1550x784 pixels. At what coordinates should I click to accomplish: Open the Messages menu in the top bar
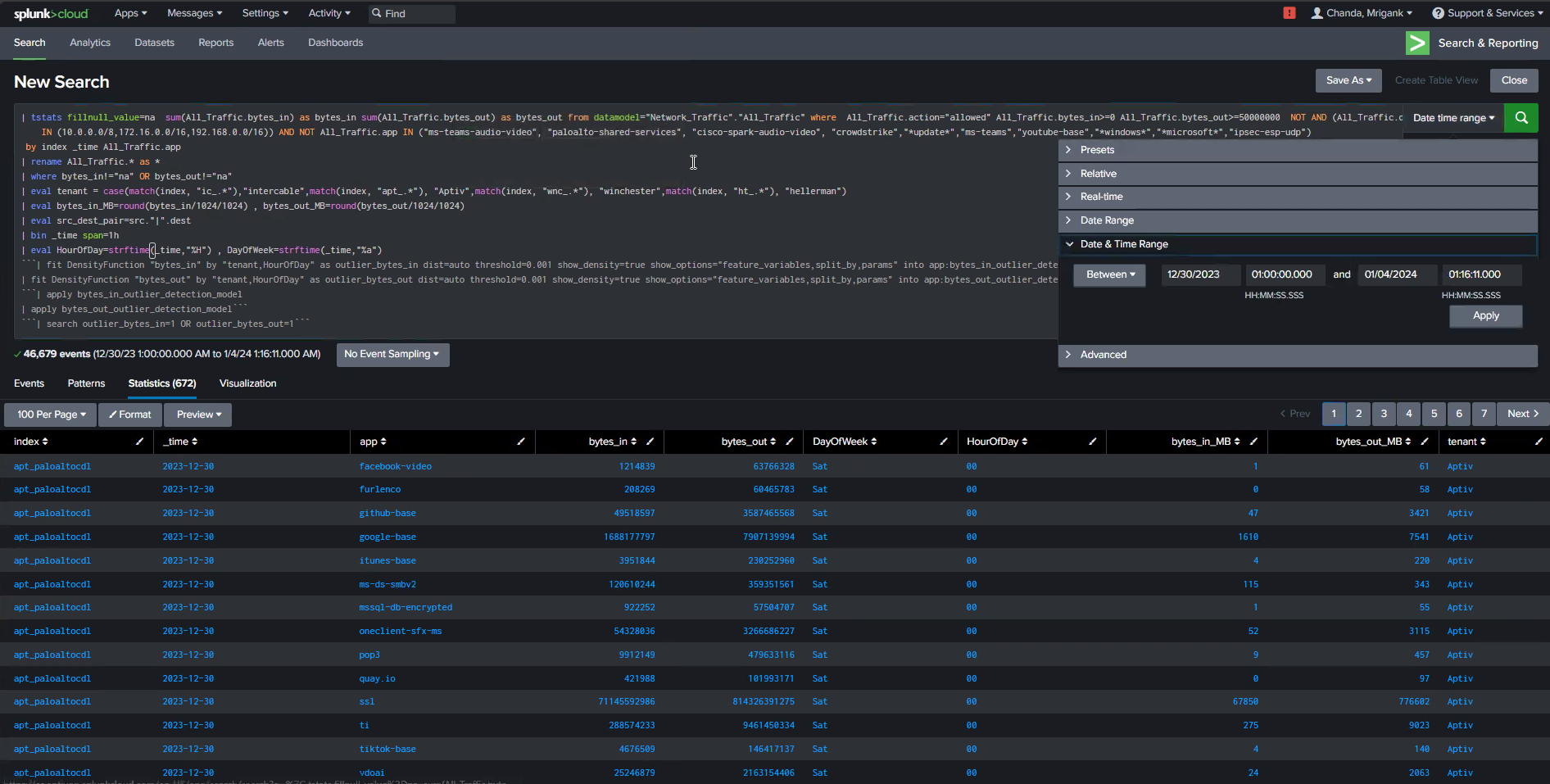193,13
